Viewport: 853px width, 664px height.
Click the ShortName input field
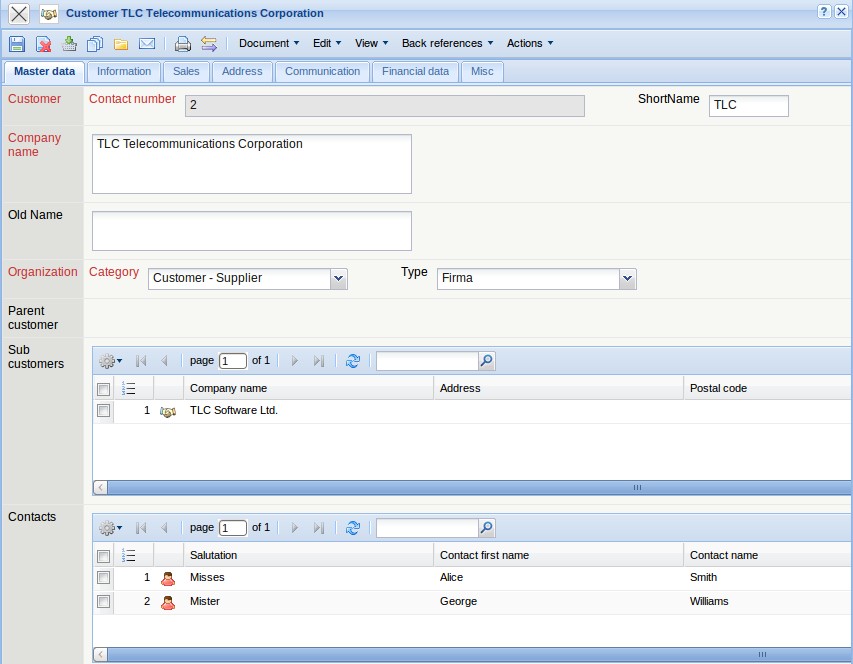point(748,105)
